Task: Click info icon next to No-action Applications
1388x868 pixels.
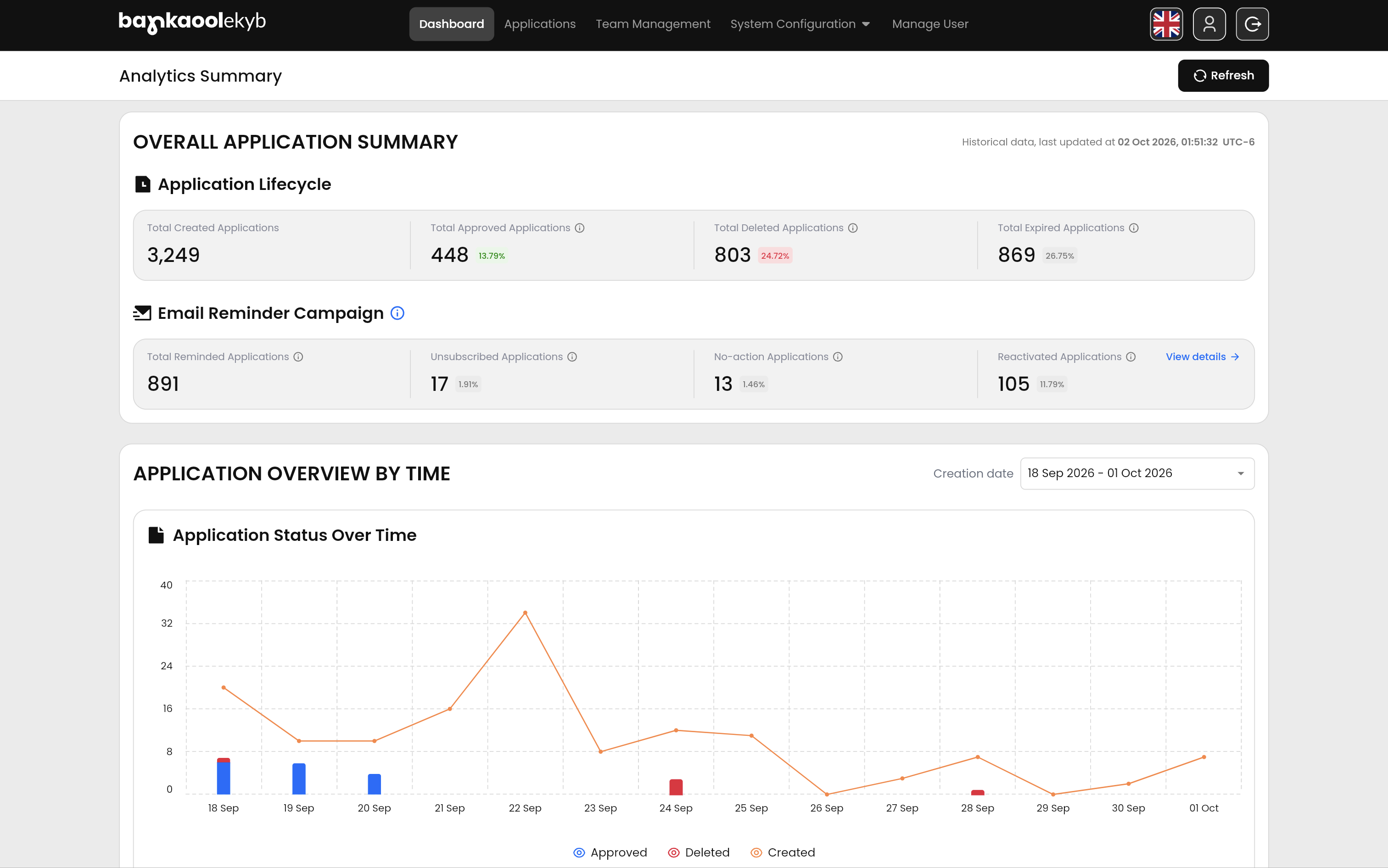Action: (x=838, y=356)
